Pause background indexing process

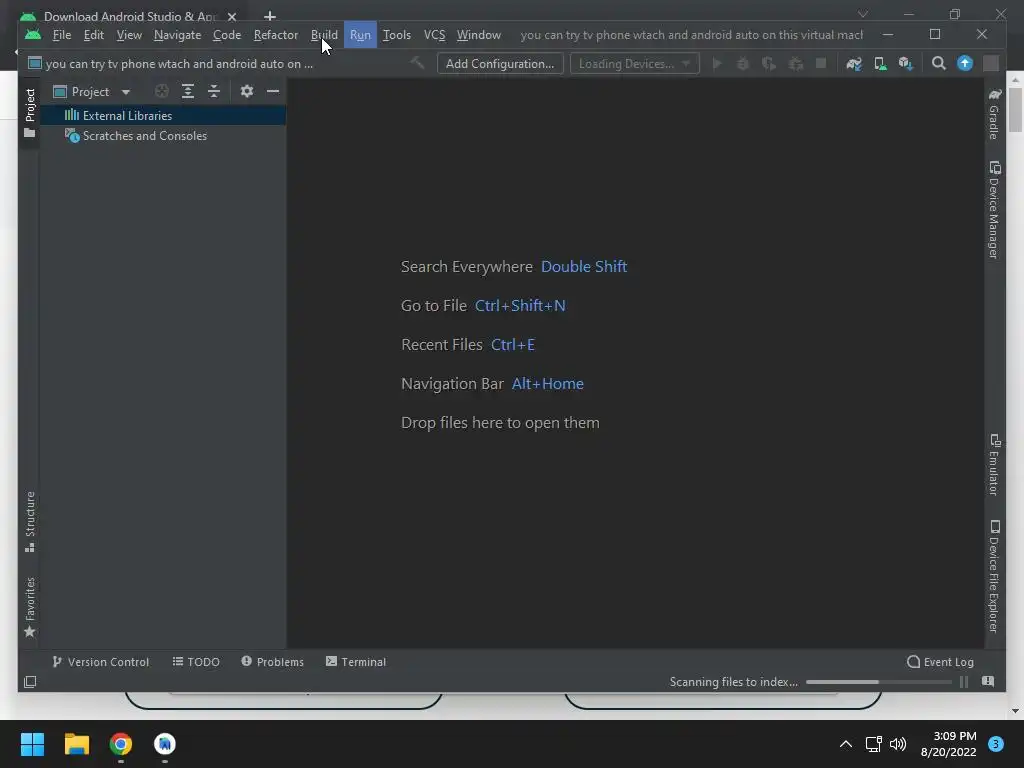pos(964,682)
